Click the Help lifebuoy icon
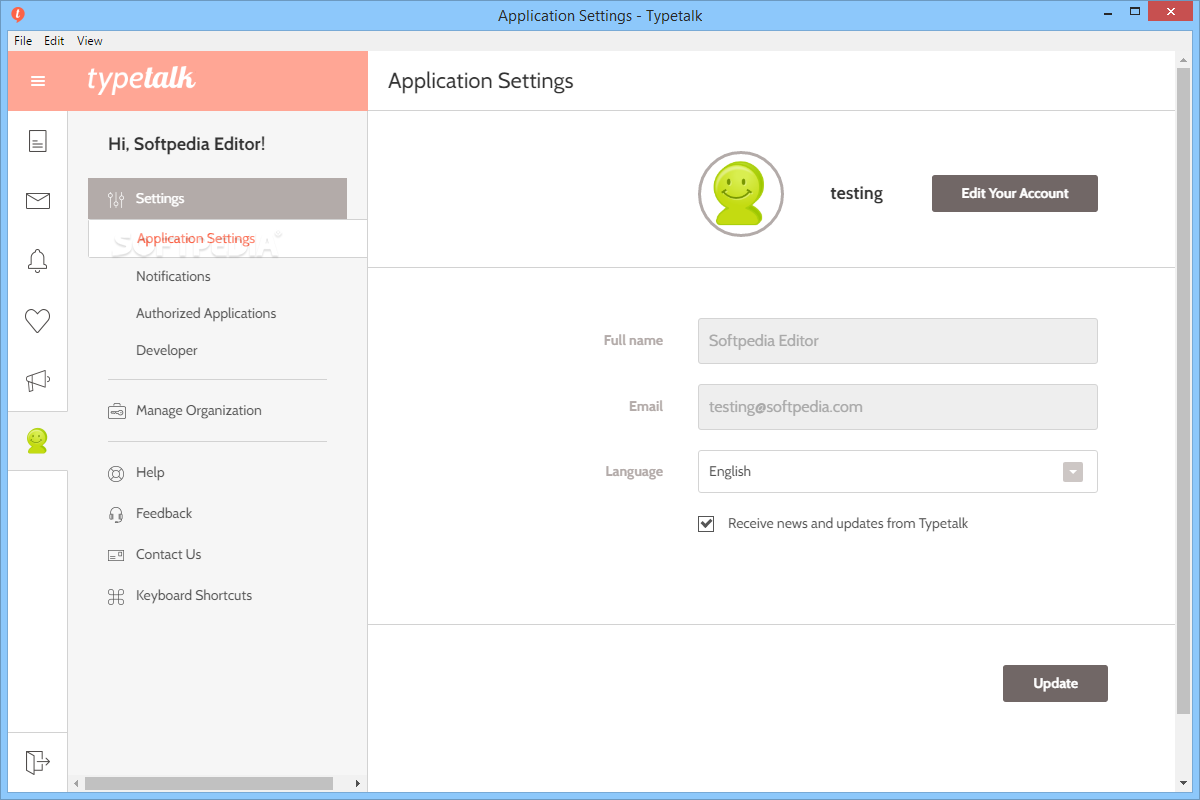The width and height of the screenshot is (1200, 800). point(116,473)
